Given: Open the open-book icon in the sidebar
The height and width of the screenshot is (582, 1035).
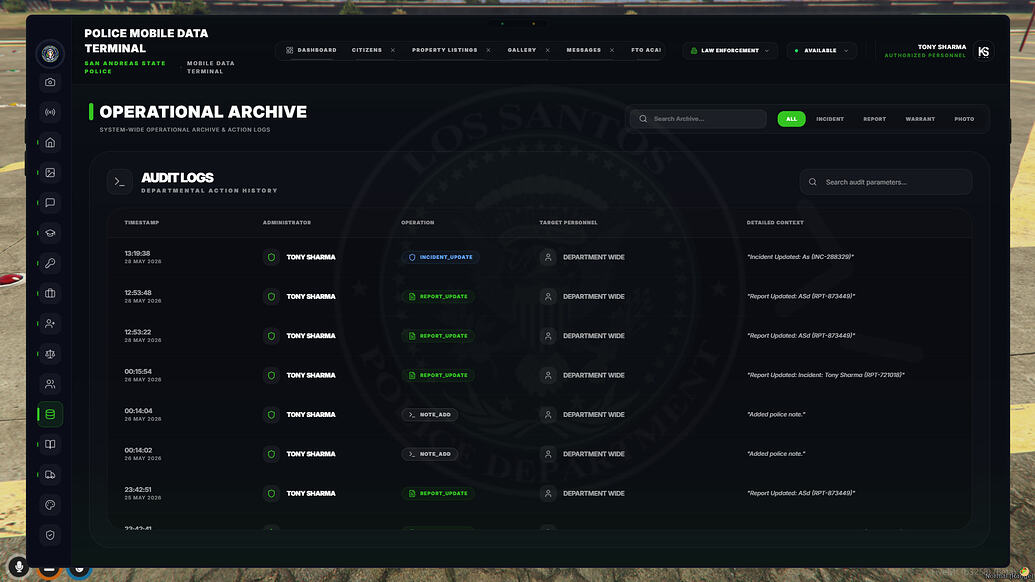Looking at the screenshot, I should pos(50,444).
